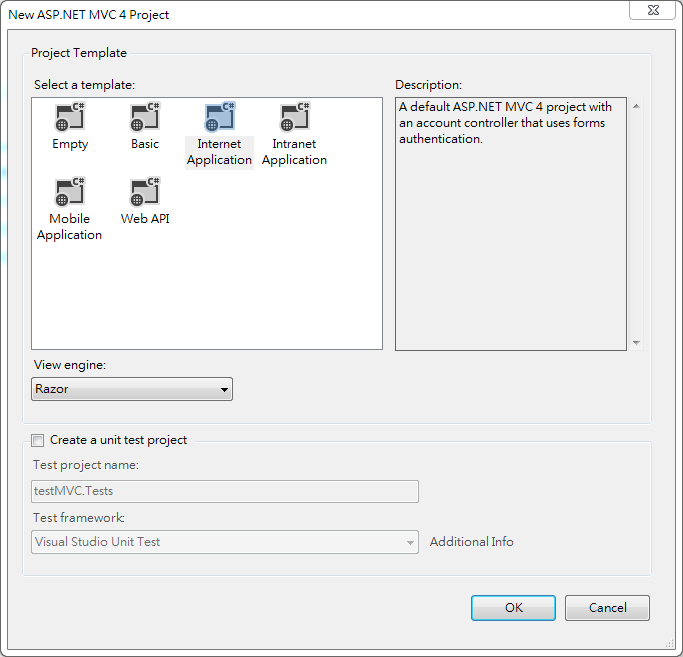
Task: Click the Description scrollbar down arrow
Action: pos(636,342)
